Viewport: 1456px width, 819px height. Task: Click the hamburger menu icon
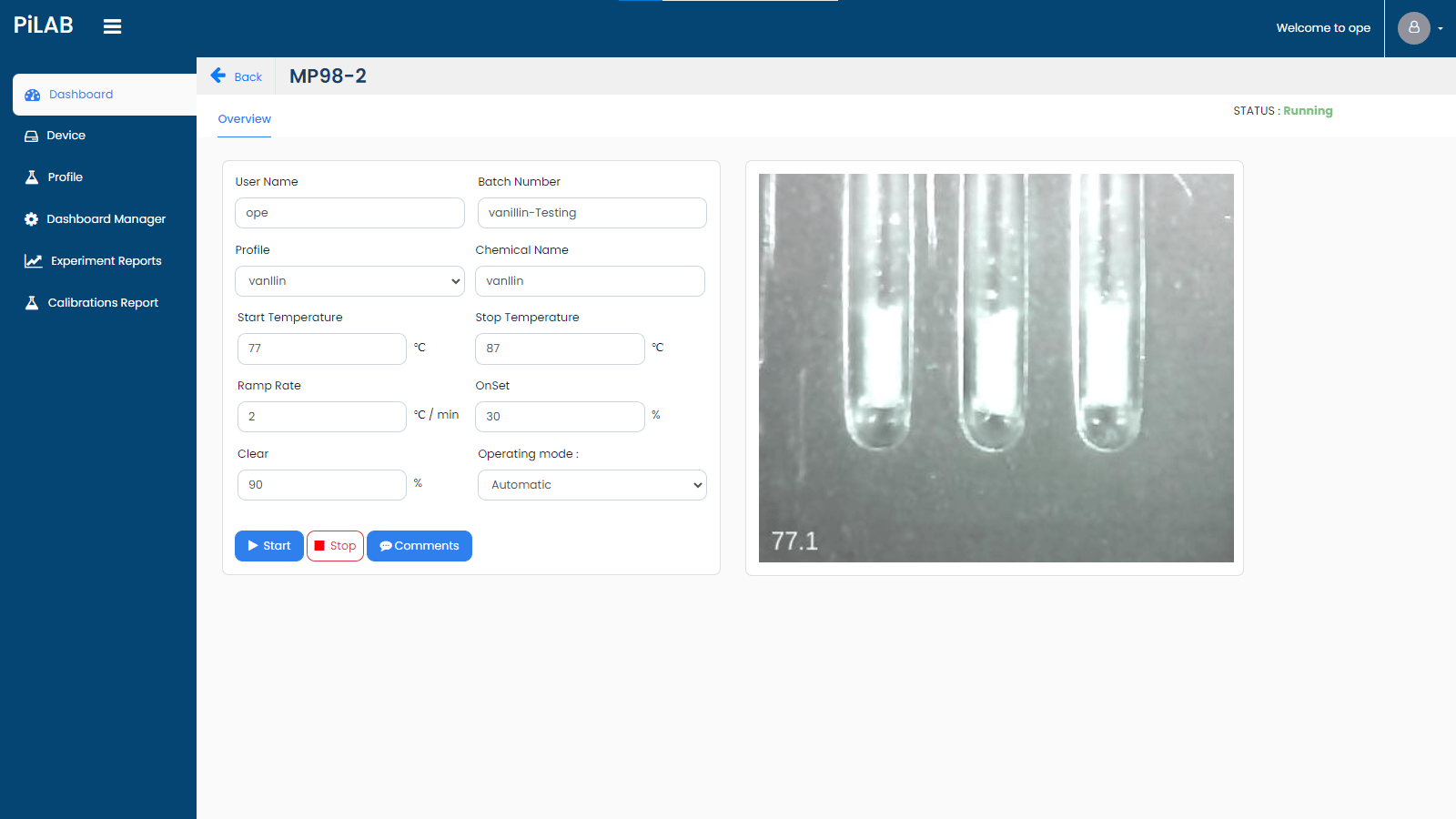pos(112,27)
